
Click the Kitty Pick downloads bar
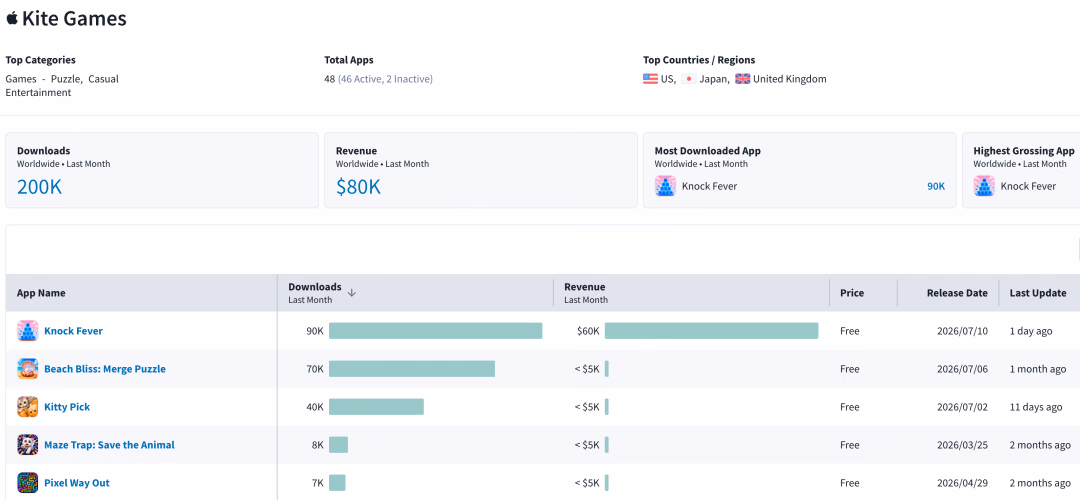point(376,406)
